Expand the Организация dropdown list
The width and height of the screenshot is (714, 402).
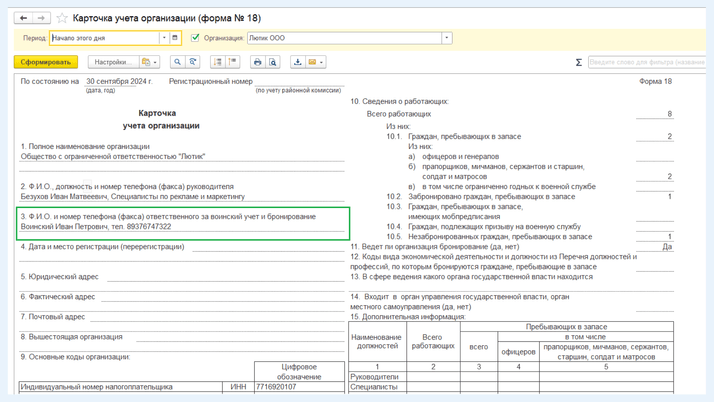tap(446, 38)
